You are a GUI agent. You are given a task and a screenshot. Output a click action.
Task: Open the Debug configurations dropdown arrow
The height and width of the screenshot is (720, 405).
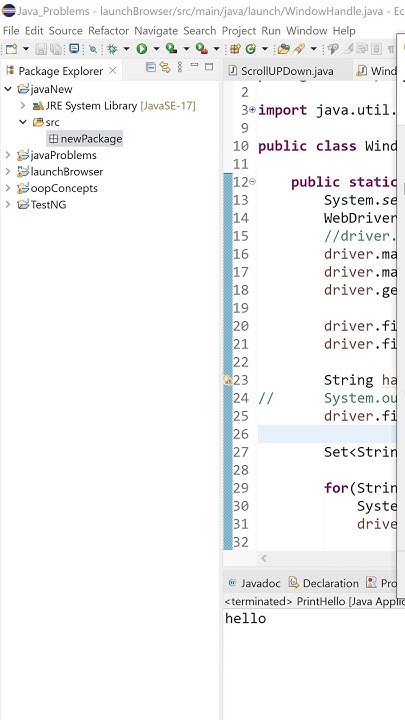[x=126, y=48]
